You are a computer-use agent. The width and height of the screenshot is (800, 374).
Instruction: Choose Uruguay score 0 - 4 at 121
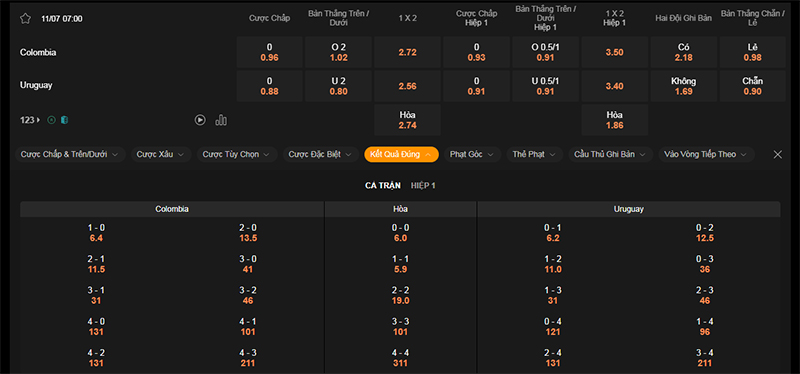(553, 327)
